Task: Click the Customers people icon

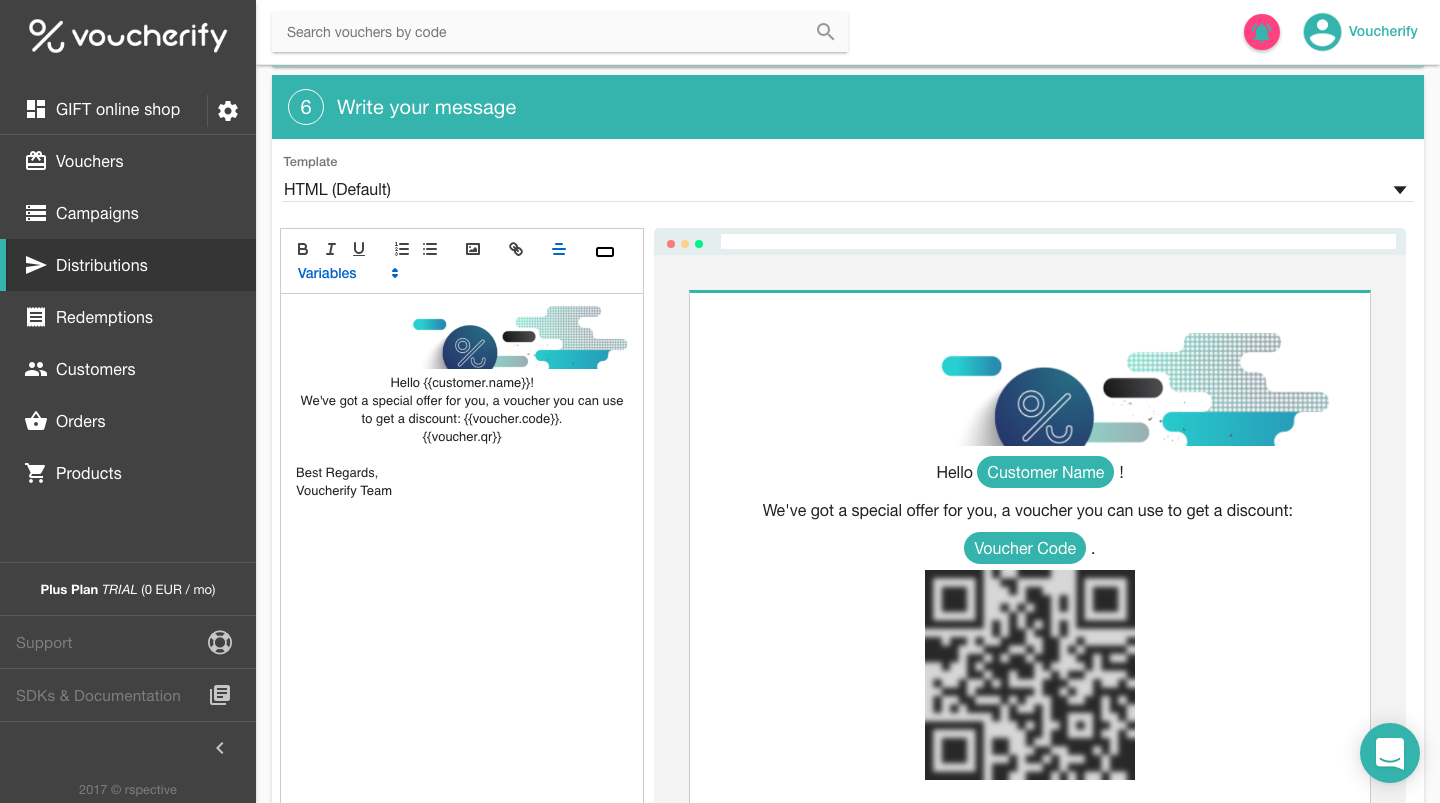Action: tap(36, 369)
